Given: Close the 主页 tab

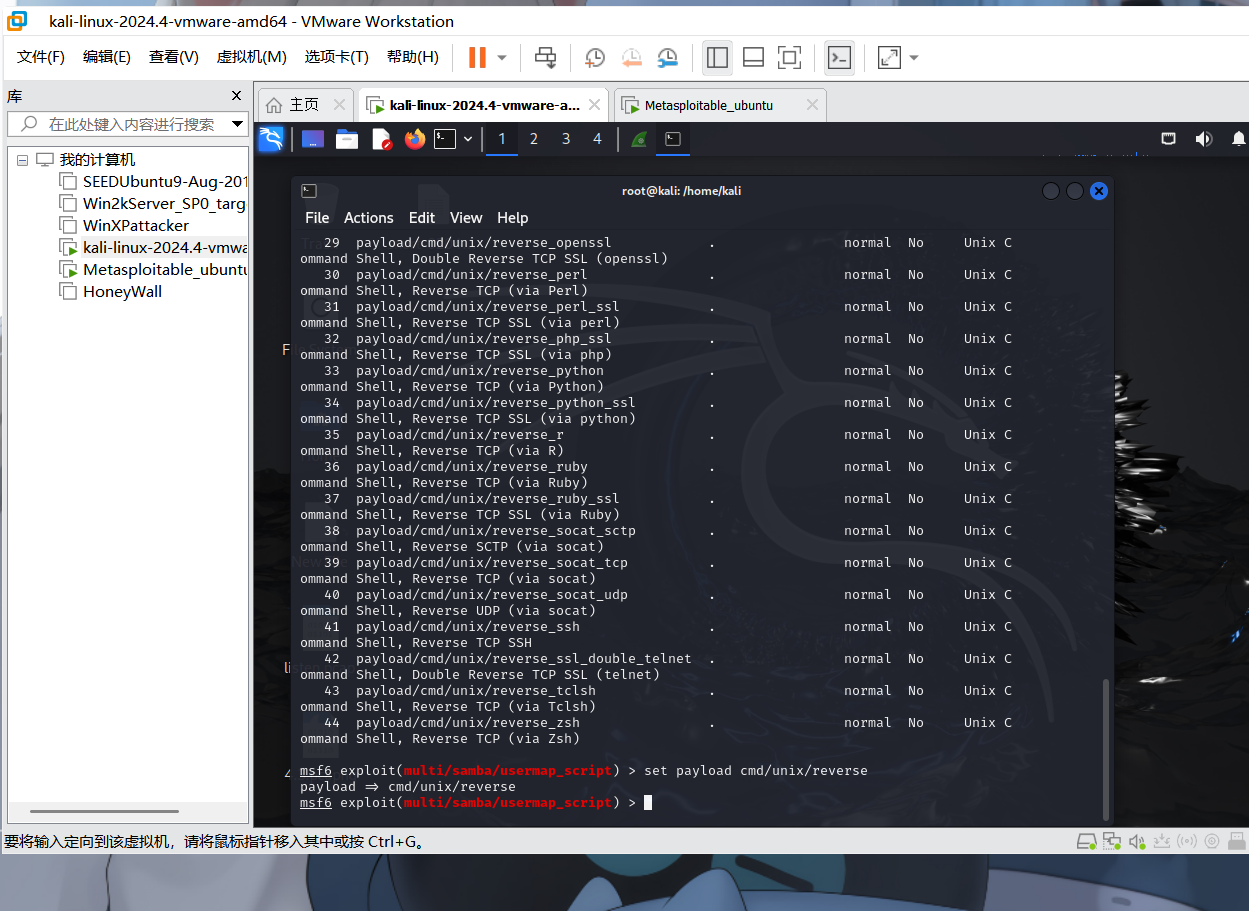Looking at the screenshot, I should (340, 105).
